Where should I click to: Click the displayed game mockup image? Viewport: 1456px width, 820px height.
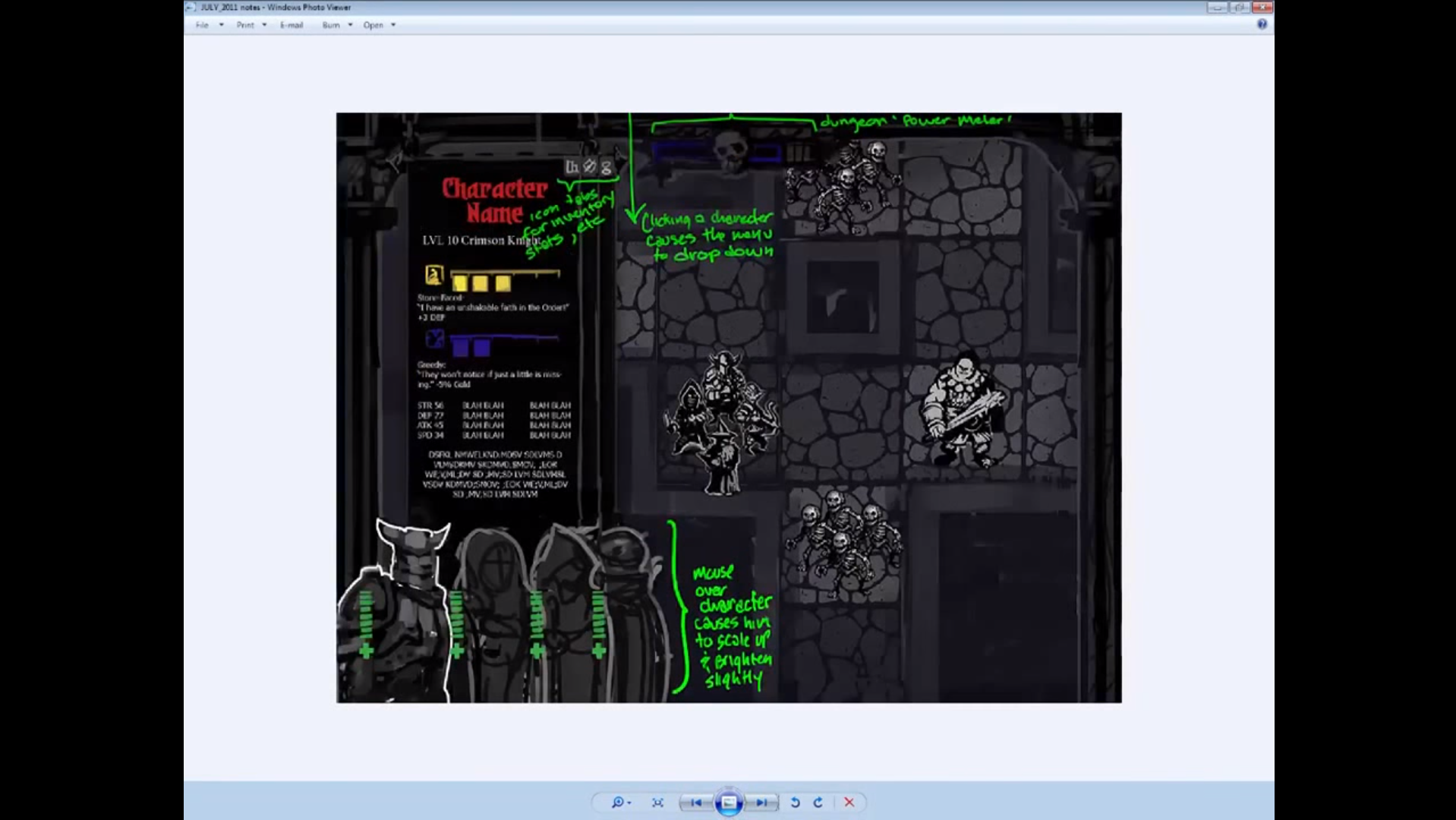(729, 408)
